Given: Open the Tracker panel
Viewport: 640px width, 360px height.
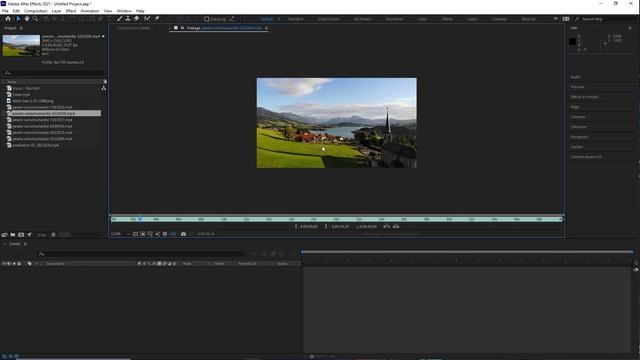Looking at the screenshot, I should 577,147.
